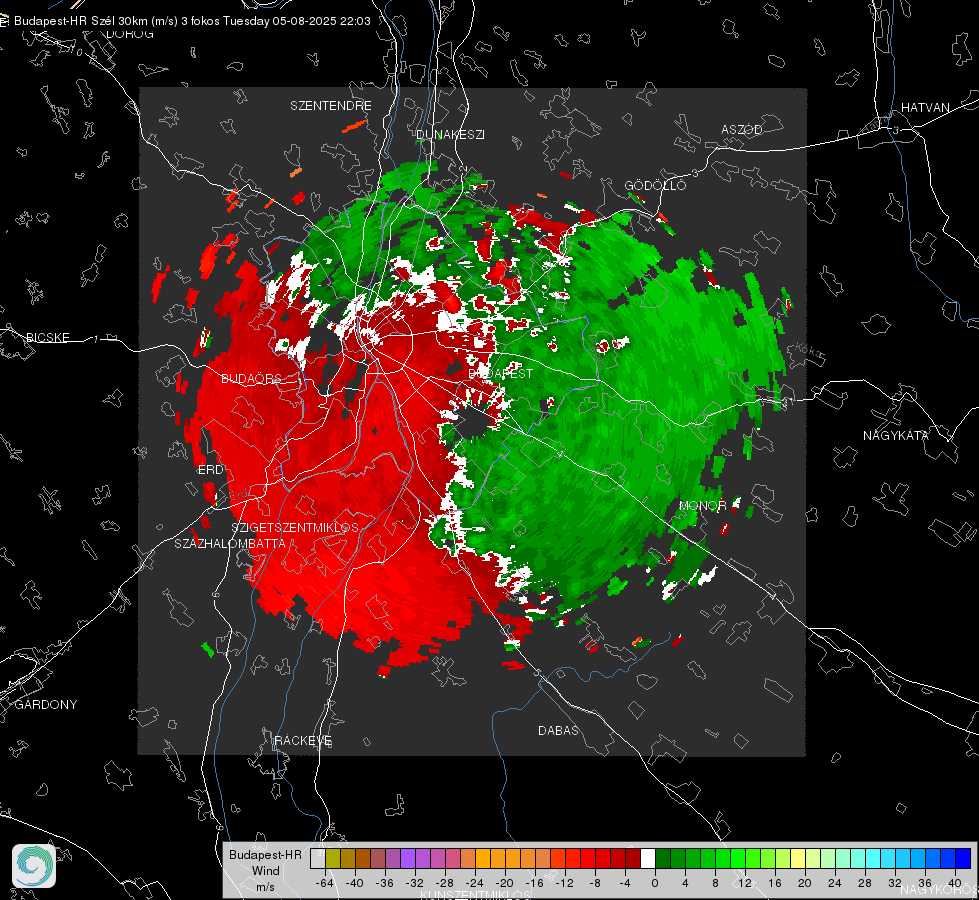Image resolution: width=979 pixels, height=900 pixels.
Task: Click the -28 legend scale value
Action: point(445,883)
